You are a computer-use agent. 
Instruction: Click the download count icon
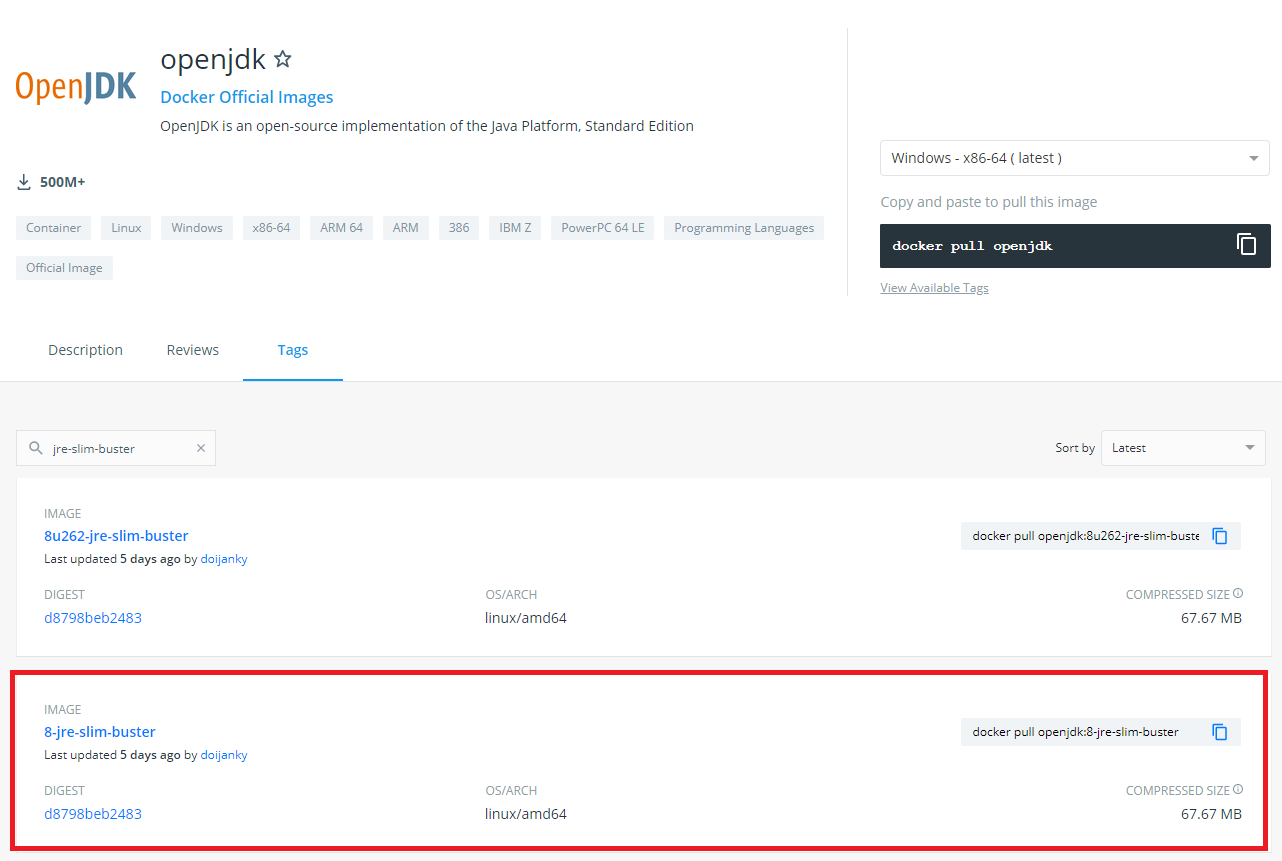pos(24,182)
